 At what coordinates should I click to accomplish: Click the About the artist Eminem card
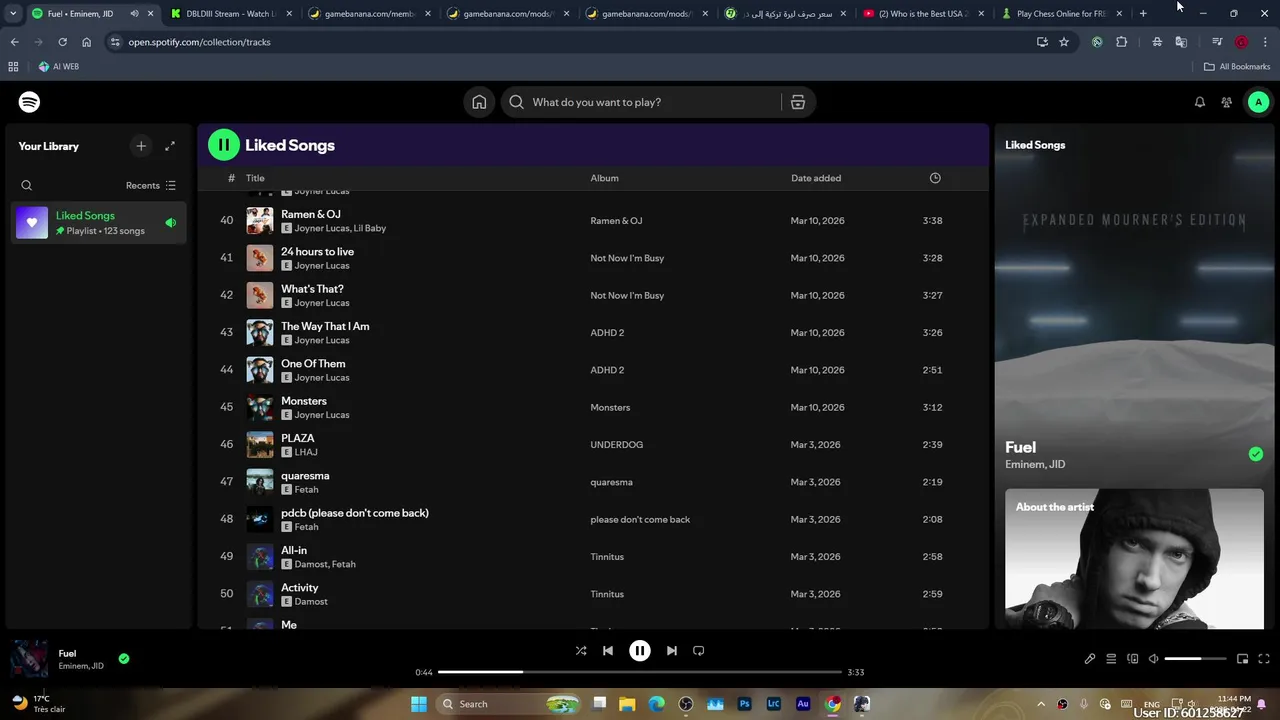click(x=1134, y=558)
